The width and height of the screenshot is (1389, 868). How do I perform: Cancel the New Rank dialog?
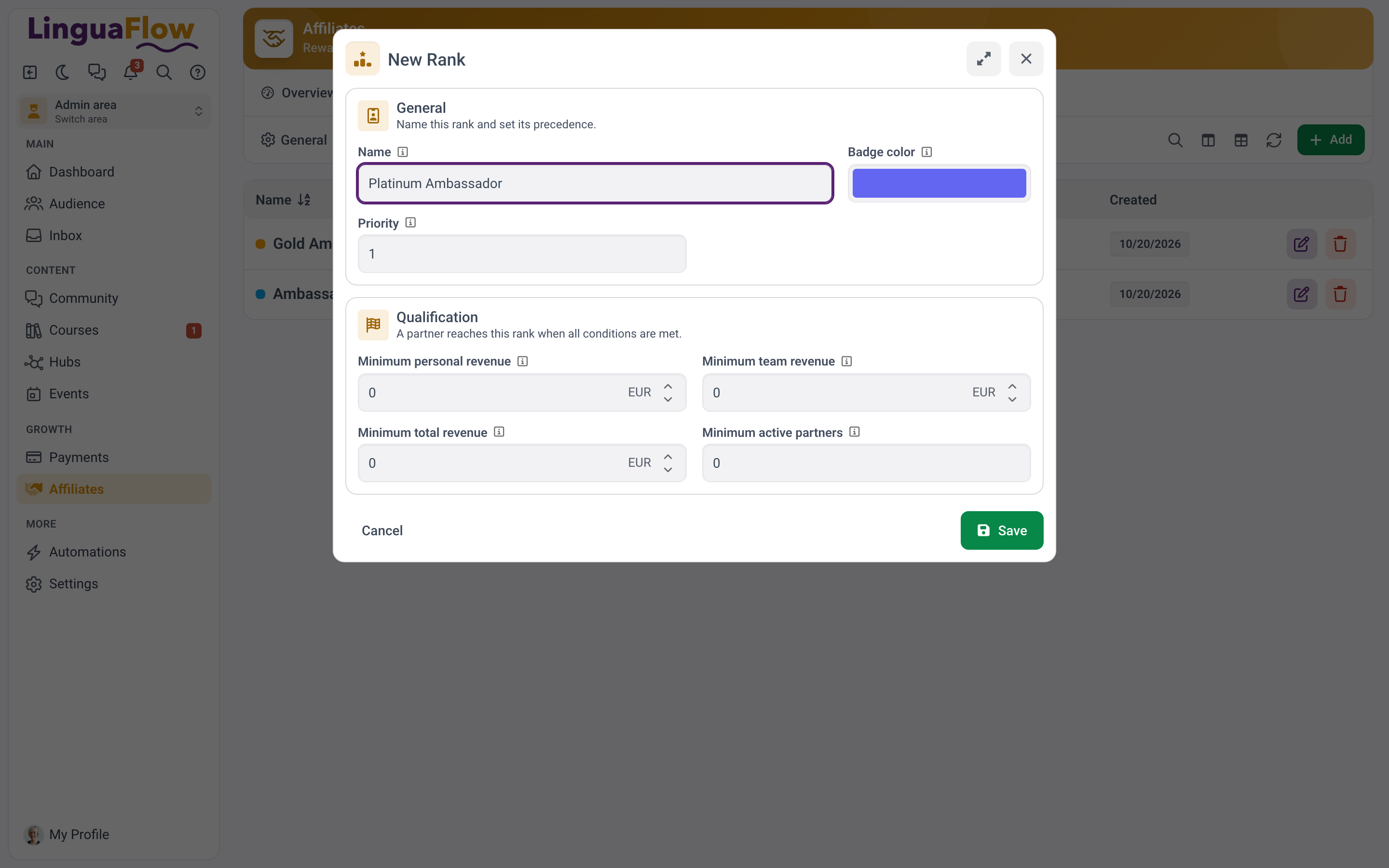[x=381, y=530]
